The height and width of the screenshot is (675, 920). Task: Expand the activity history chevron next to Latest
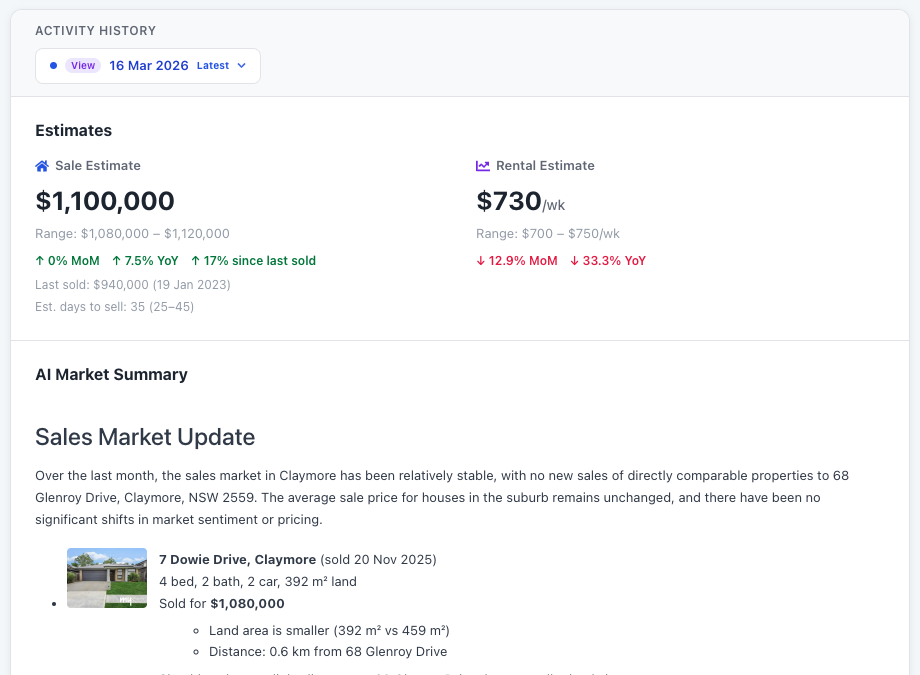click(241, 66)
